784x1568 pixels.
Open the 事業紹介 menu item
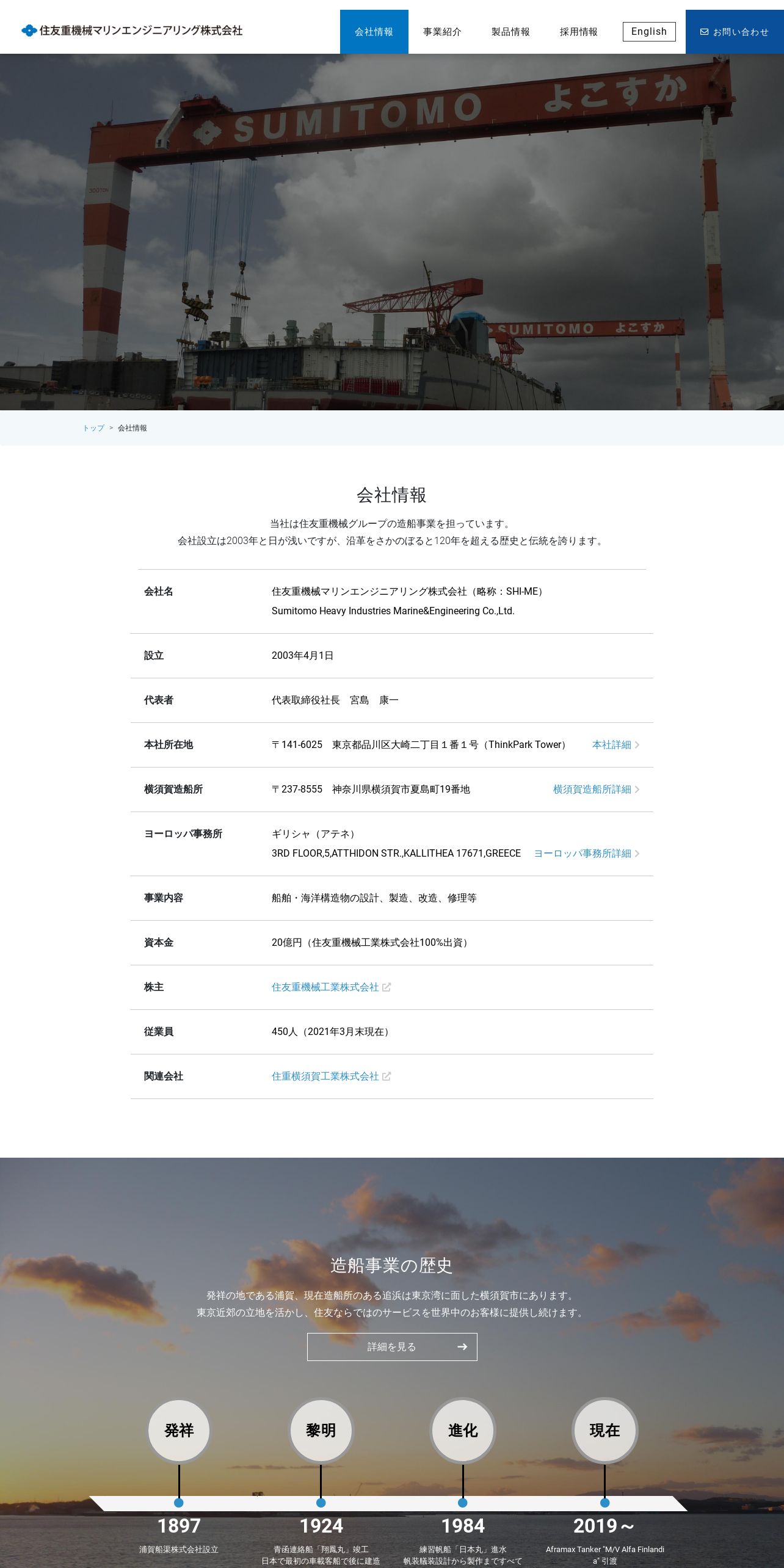(443, 32)
